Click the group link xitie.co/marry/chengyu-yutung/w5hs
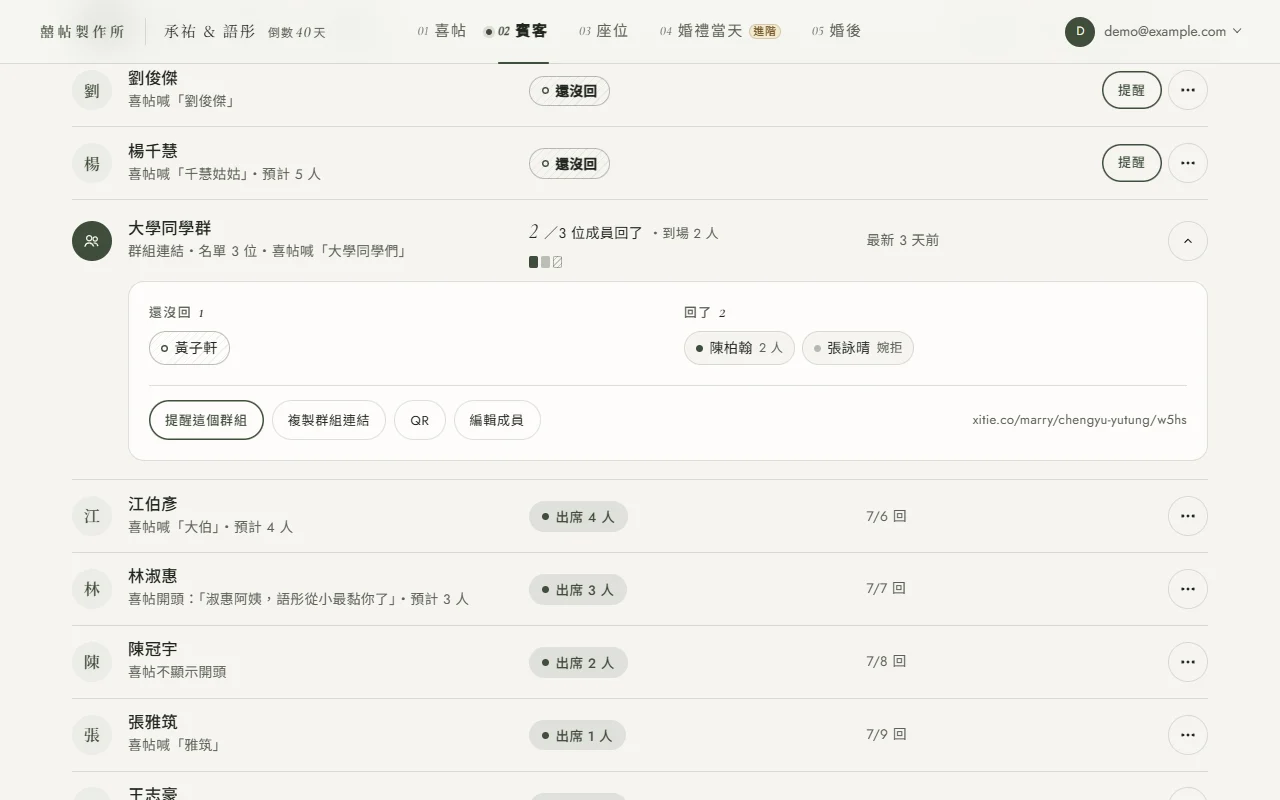The height and width of the screenshot is (800, 1280). [x=1079, y=420]
